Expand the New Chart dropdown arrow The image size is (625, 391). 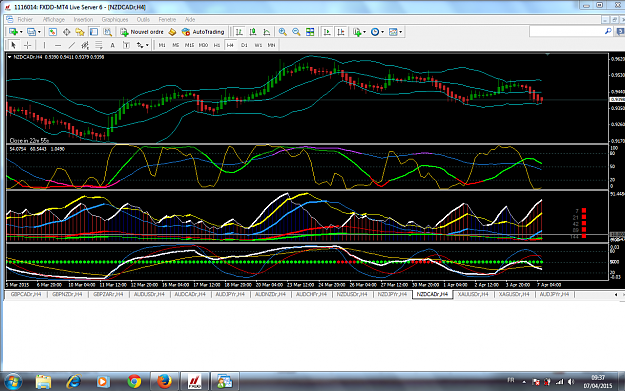[21, 32]
